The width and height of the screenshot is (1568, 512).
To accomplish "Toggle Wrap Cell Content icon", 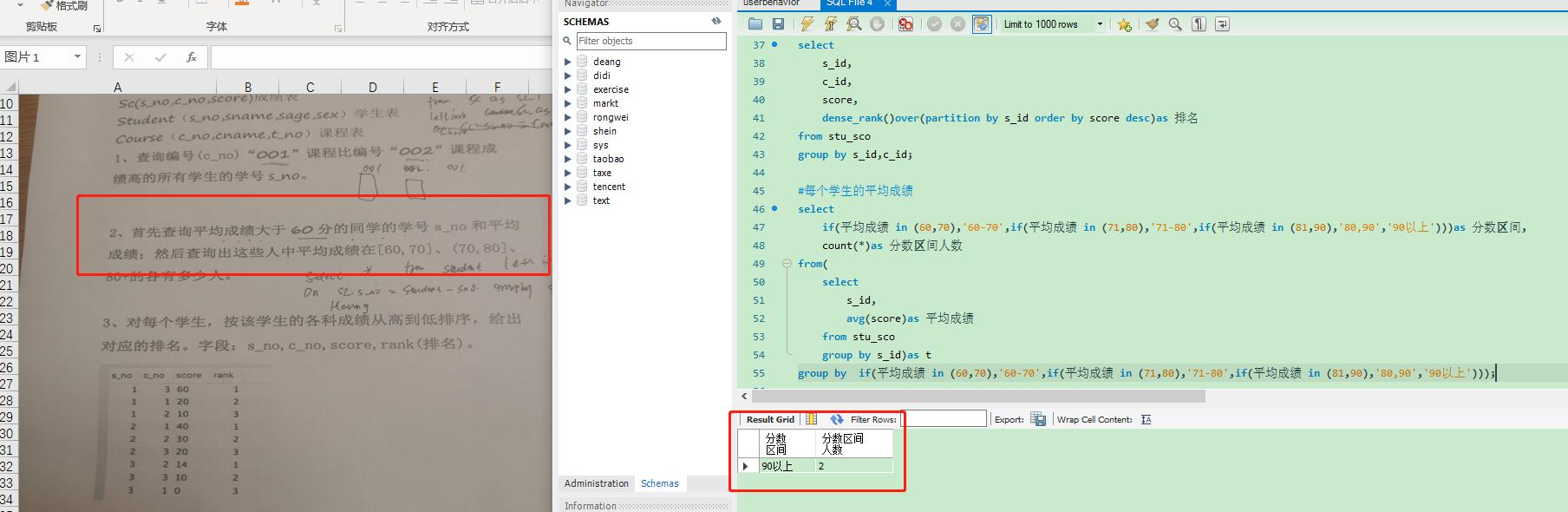I will [x=1146, y=419].
